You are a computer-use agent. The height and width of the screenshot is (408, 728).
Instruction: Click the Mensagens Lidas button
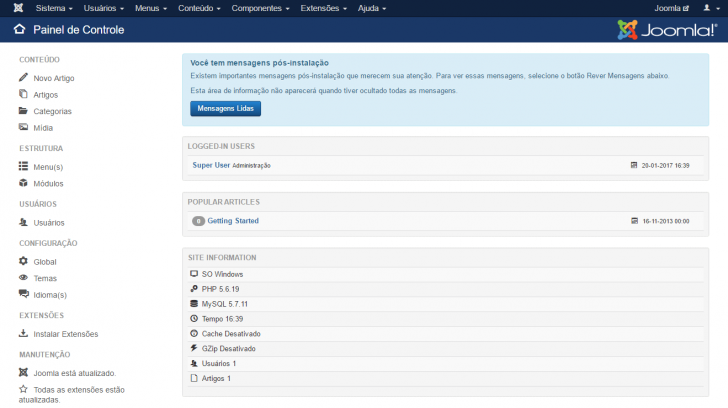click(x=225, y=109)
